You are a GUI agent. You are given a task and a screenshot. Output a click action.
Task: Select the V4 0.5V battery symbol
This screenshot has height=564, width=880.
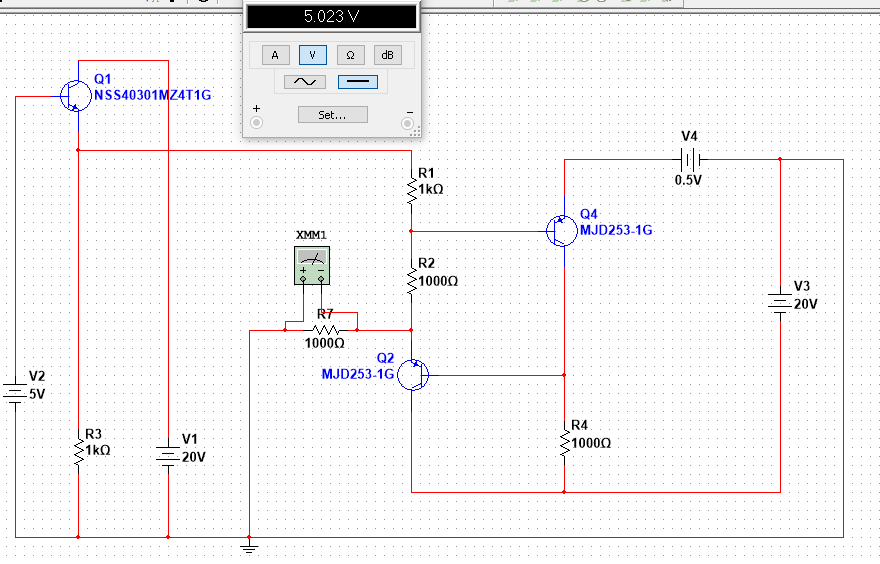pos(689,159)
